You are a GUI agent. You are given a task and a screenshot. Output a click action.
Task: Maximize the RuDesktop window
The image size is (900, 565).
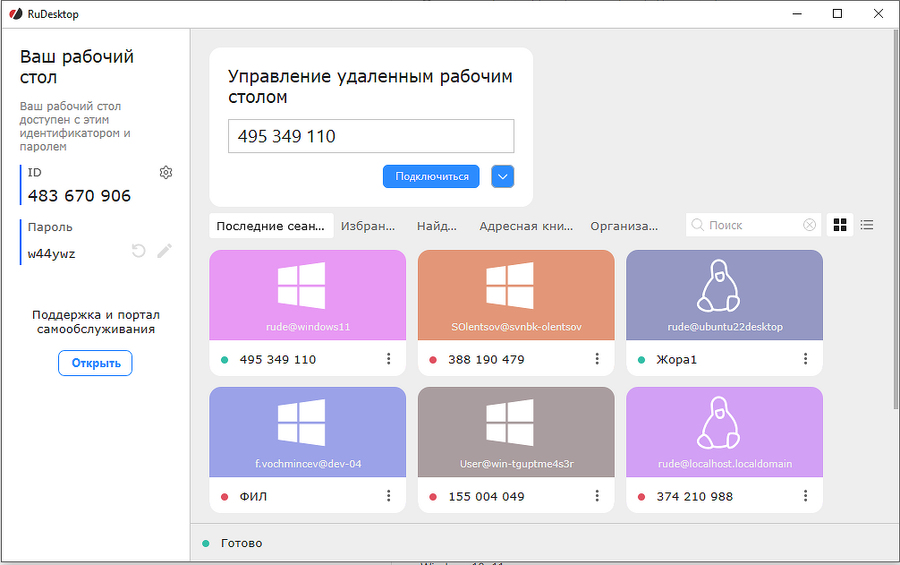pos(837,14)
